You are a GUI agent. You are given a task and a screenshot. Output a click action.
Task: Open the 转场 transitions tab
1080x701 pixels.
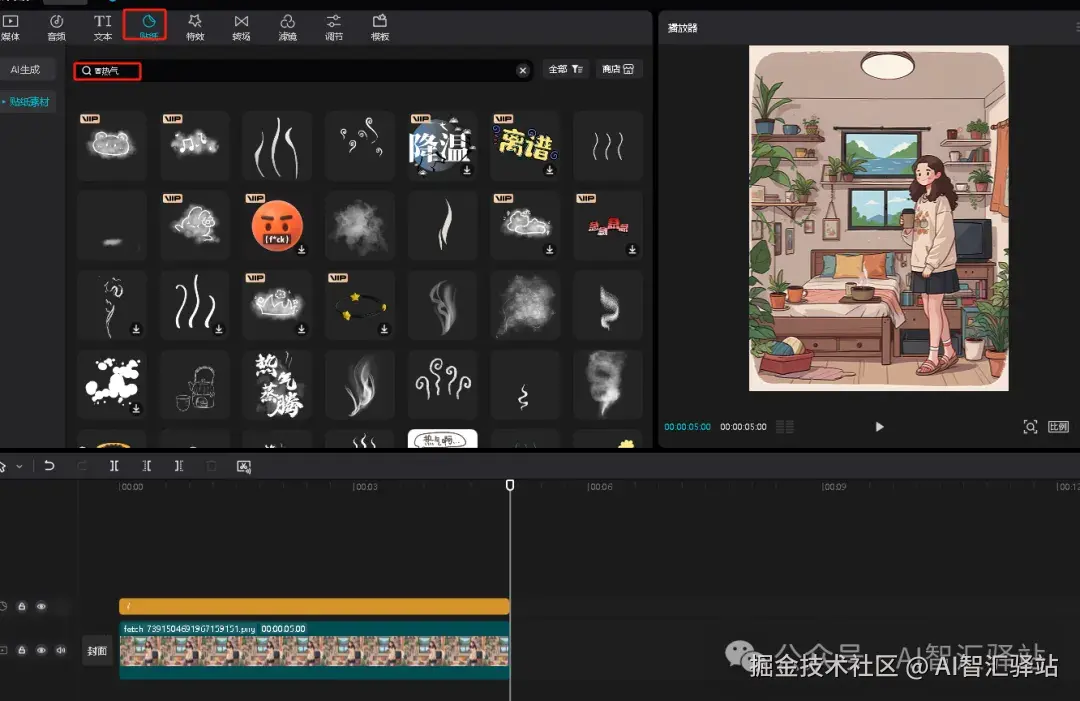(x=241, y=28)
